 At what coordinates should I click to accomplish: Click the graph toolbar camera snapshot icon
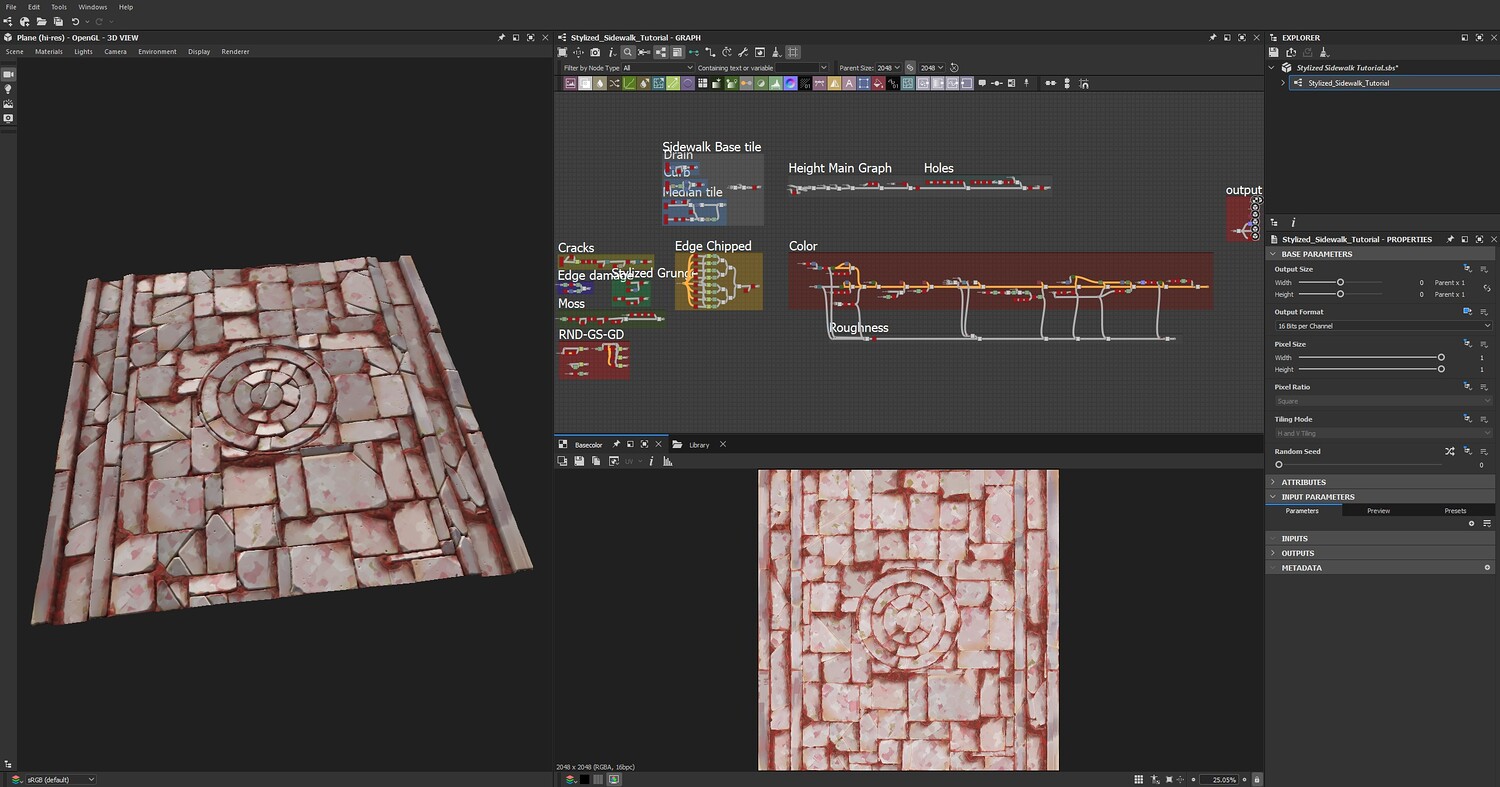point(595,52)
